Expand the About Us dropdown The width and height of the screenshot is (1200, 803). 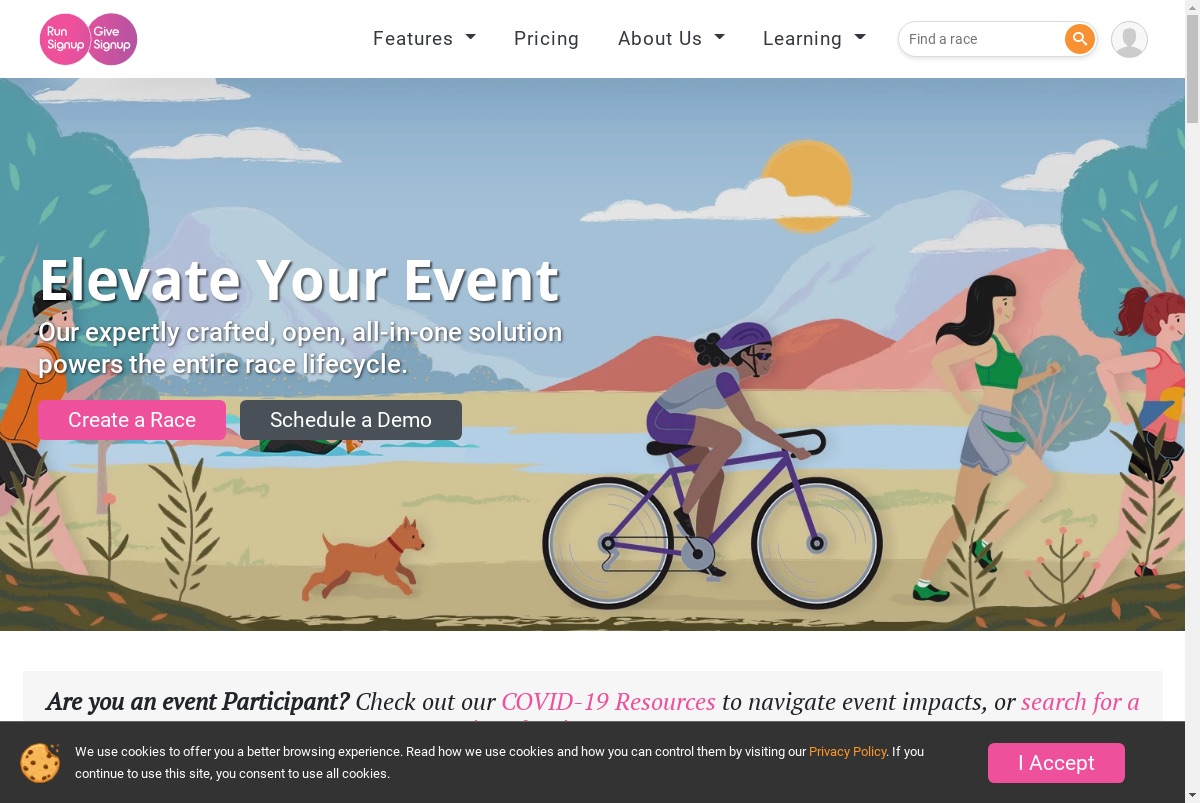coord(671,39)
